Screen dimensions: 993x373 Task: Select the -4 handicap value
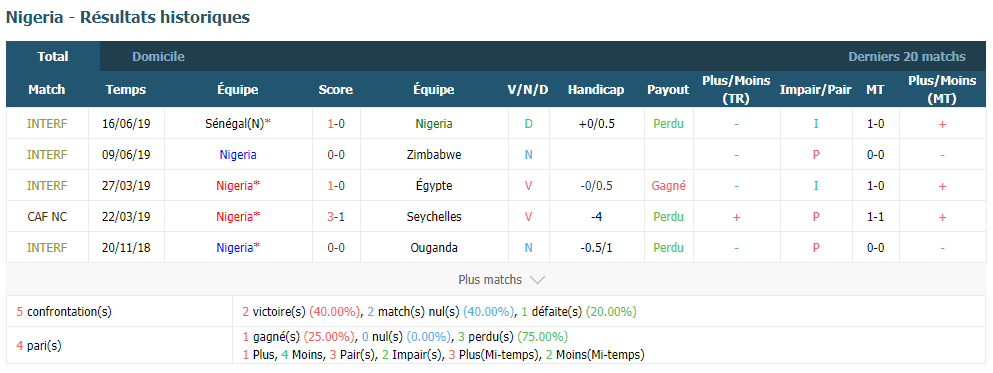(x=595, y=217)
